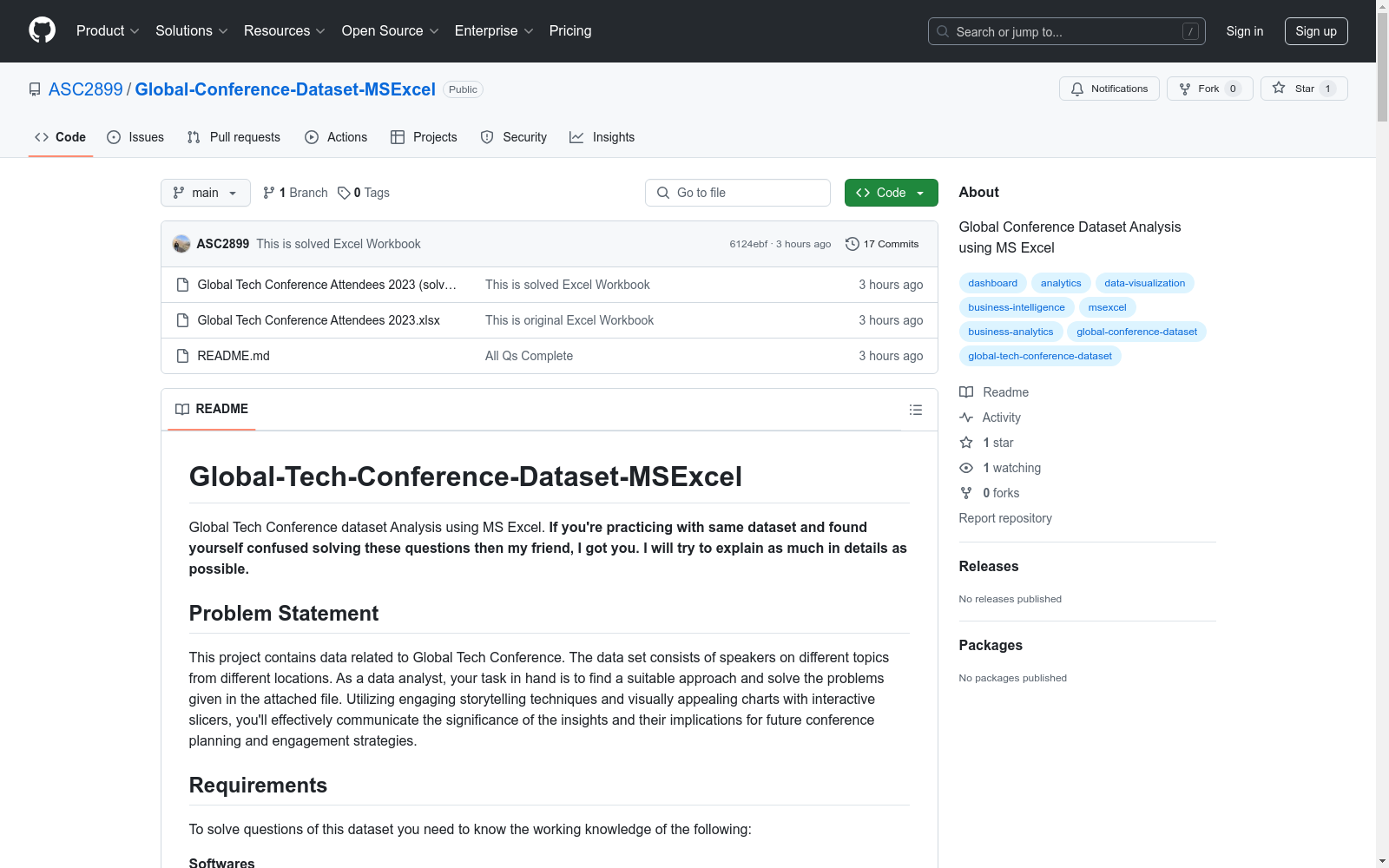Click the Packages heading link
This screenshot has height=868, width=1389.
click(991, 646)
